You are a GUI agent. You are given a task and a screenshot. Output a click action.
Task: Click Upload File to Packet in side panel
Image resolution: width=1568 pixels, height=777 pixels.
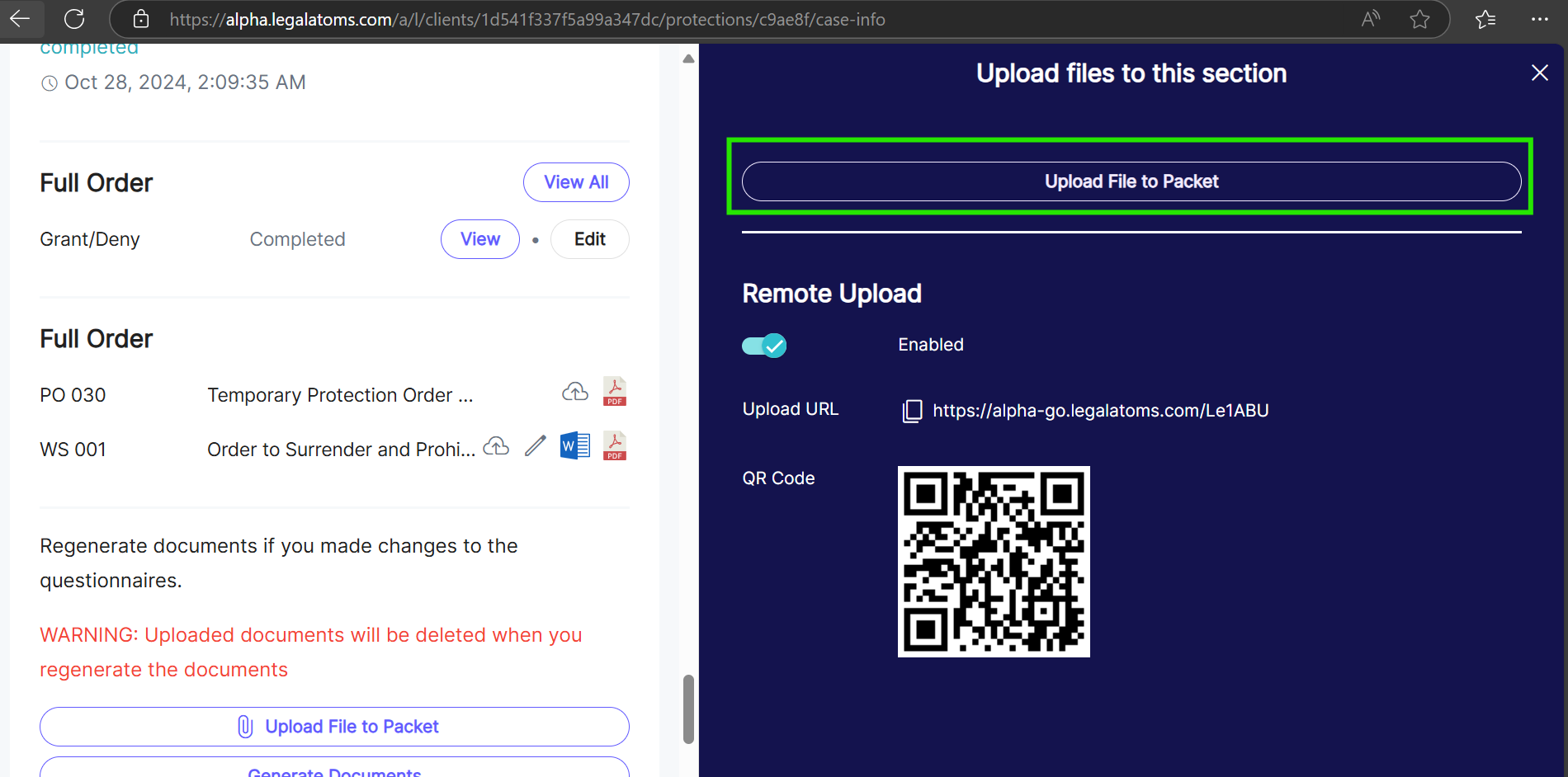[1131, 181]
